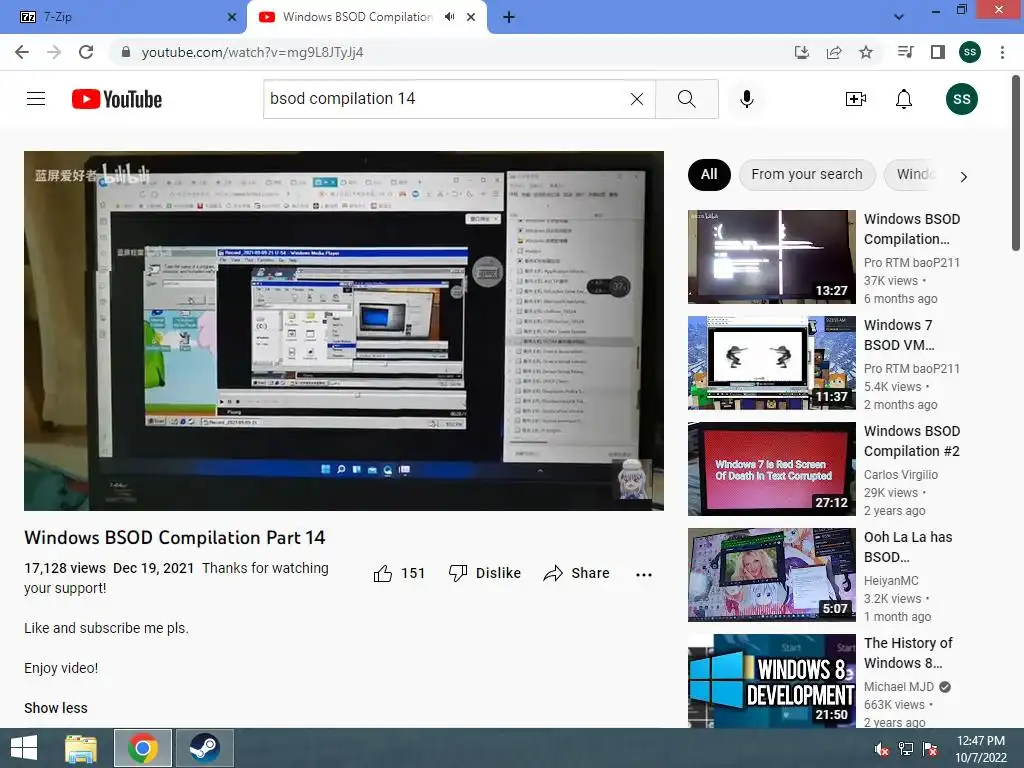Image resolution: width=1024 pixels, height=768 pixels.
Task: Click the main video player
Action: (344, 330)
